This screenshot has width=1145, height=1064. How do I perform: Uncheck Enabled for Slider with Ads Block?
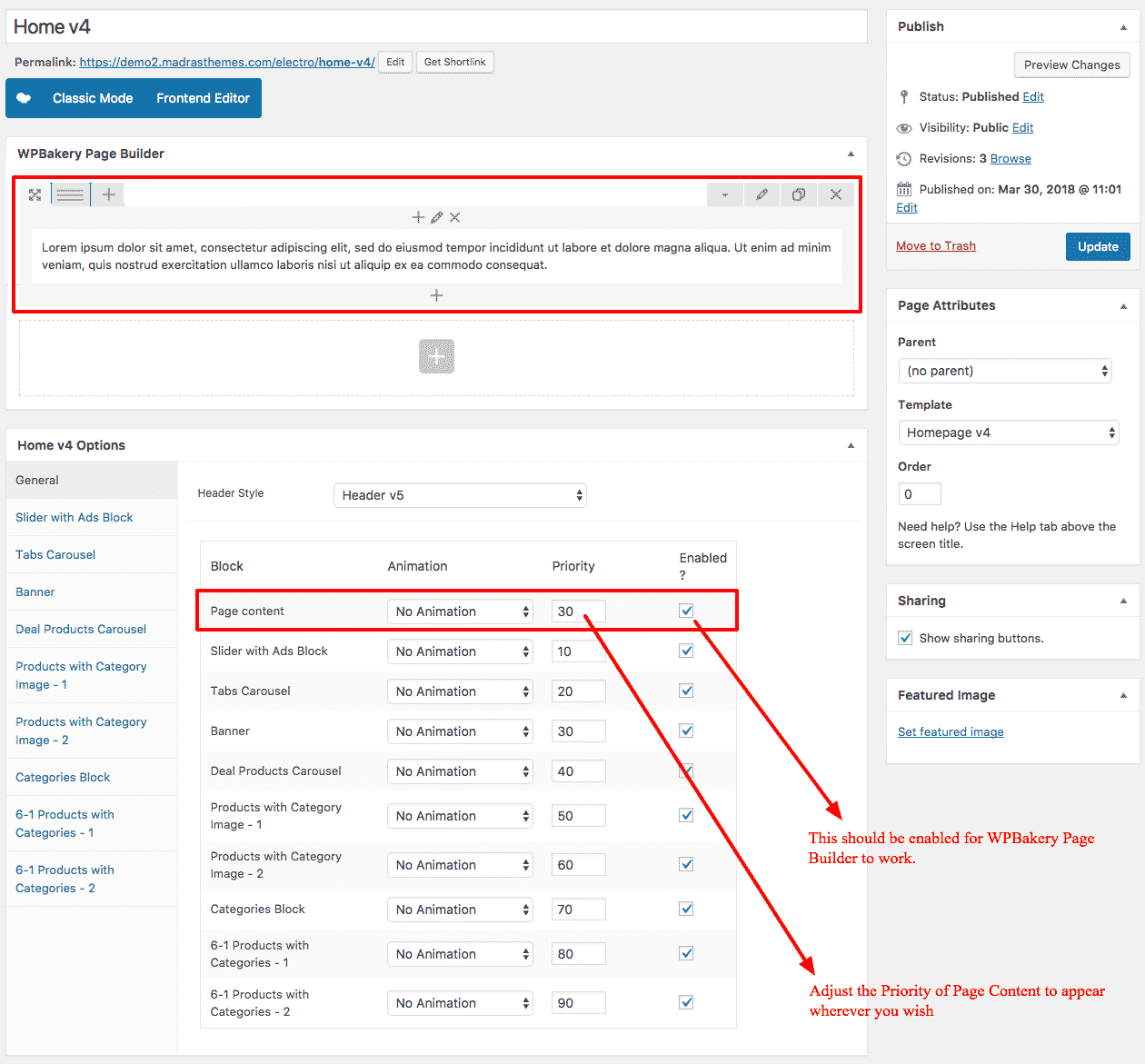[686, 651]
